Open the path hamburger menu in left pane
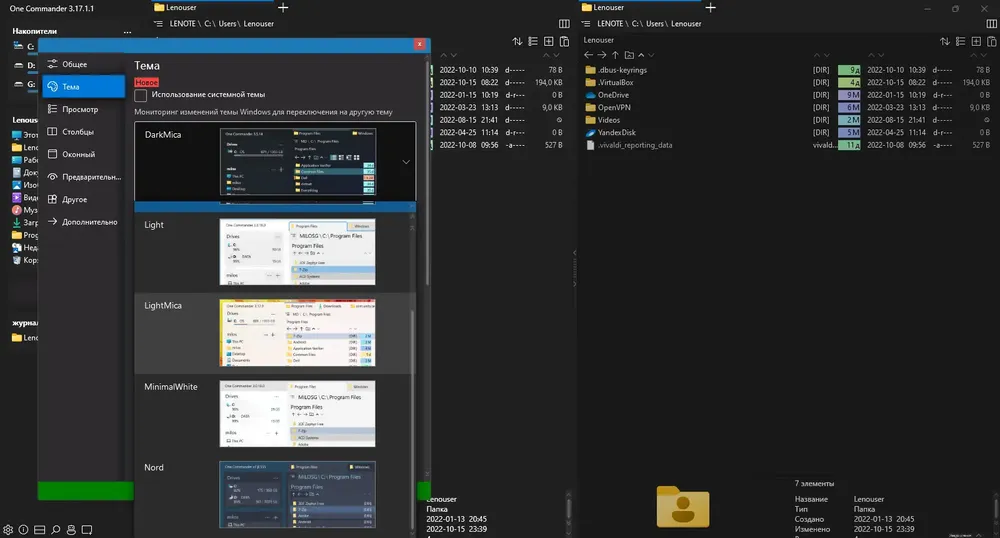The image size is (1000, 538). tap(158, 24)
